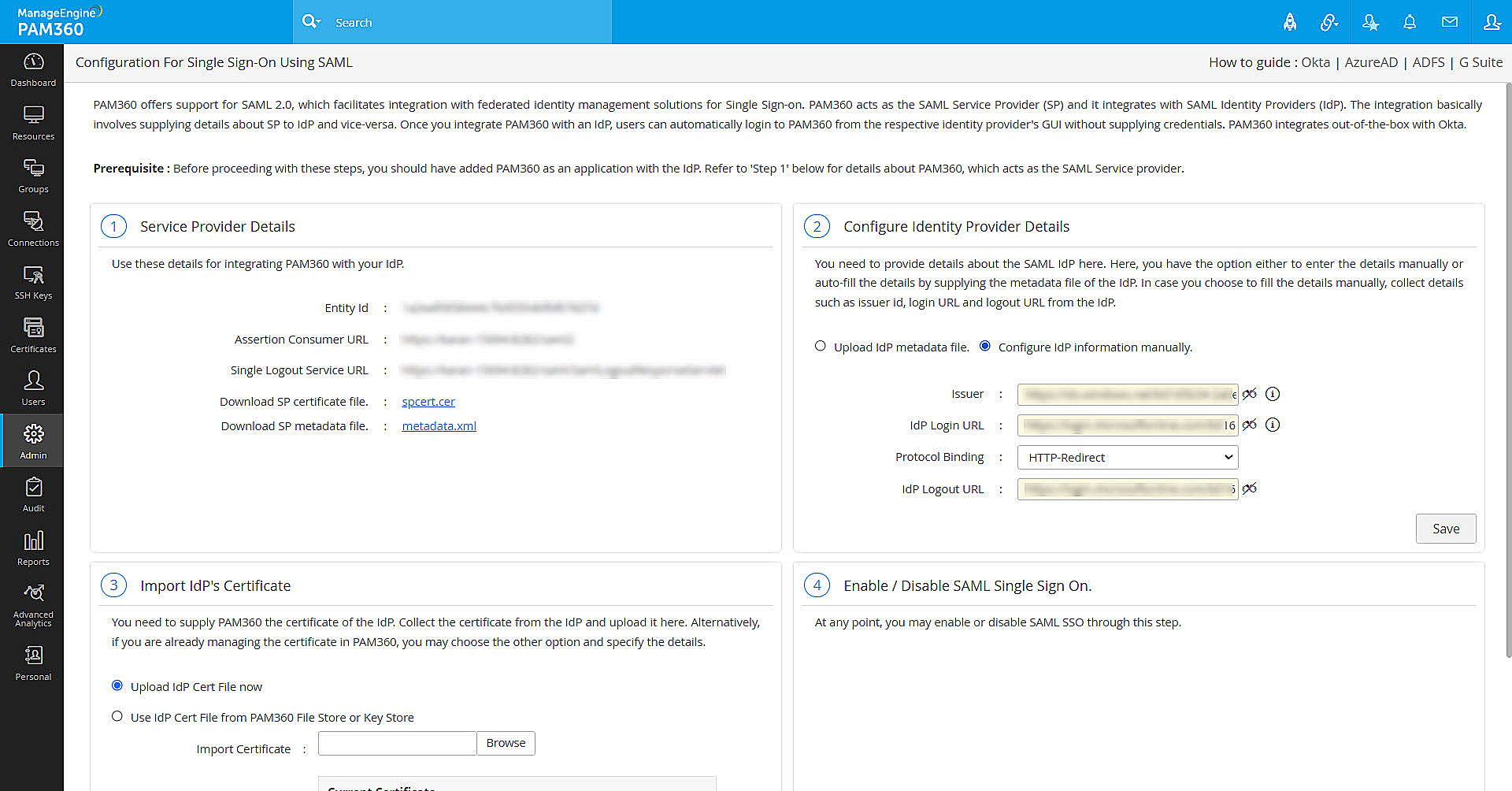Choose 'Use IdP Cert File from PAM360 File Store'
The height and width of the screenshot is (791, 1512).
(117, 716)
